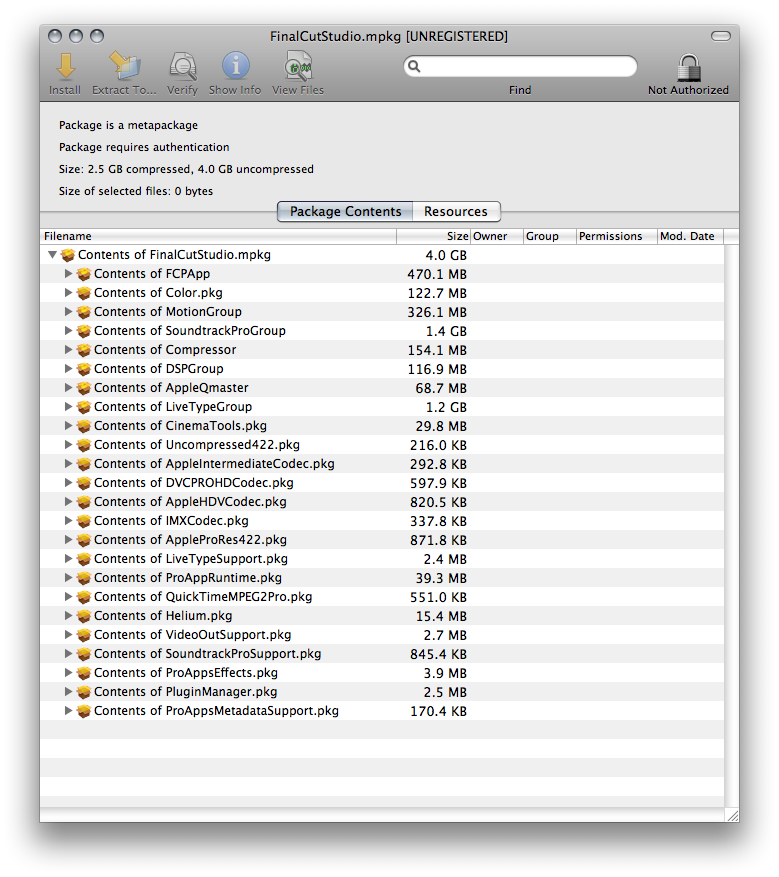The image size is (779, 877).
Task: Expand Contents of AppleHDVCodec.pkg disclosure triangle
Action: pyautogui.click(x=68, y=502)
